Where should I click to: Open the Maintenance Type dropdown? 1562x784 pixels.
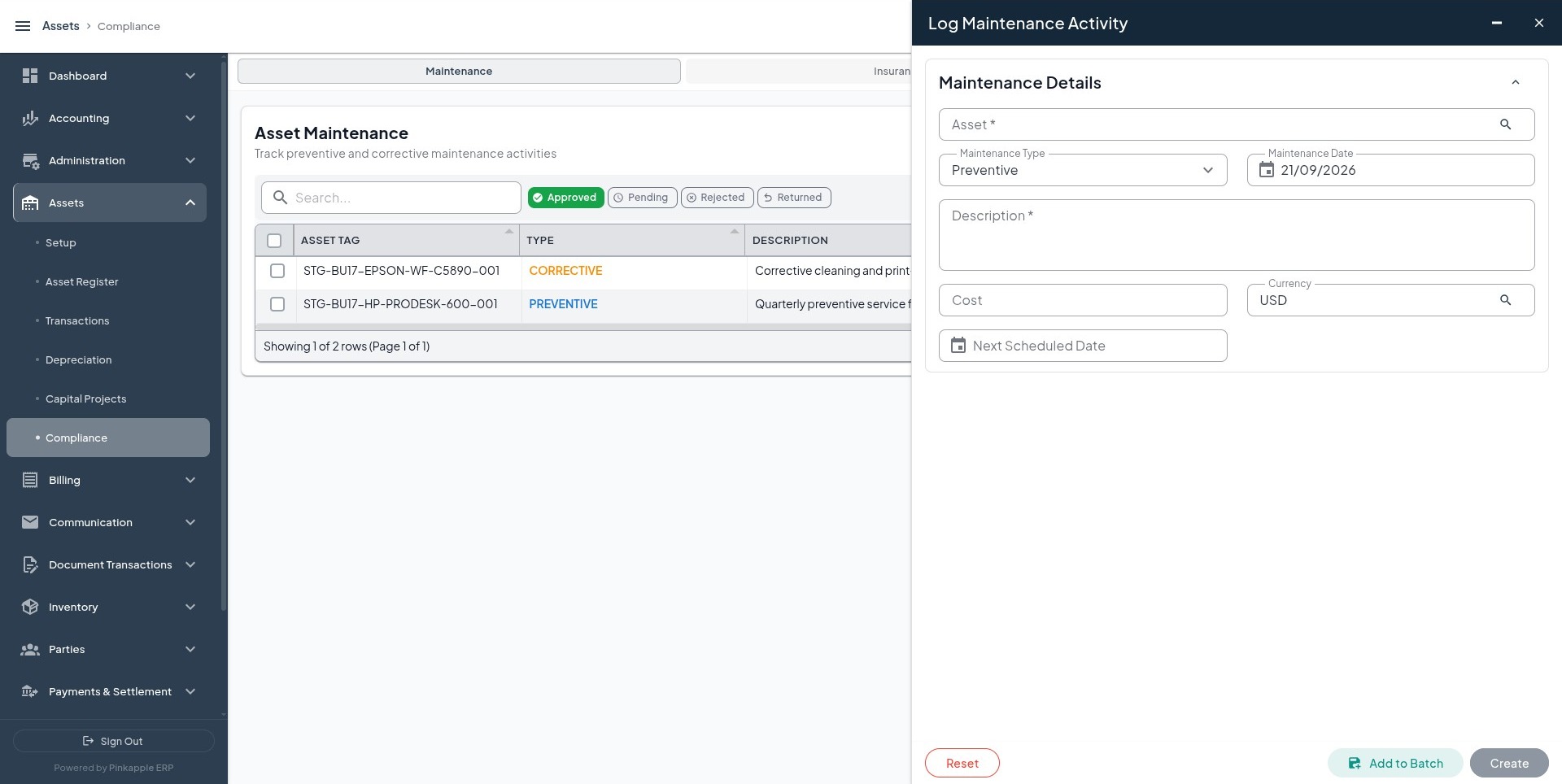[x=1083, y=170]
